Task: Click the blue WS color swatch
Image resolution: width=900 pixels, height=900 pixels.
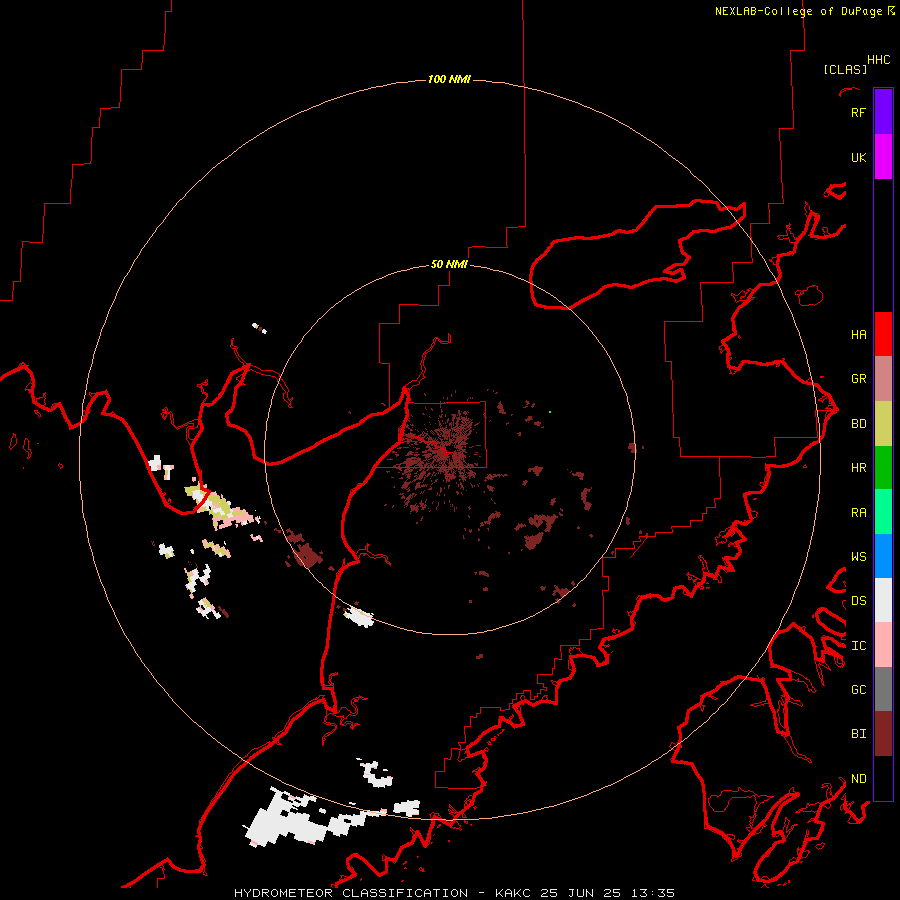Action: (883, 556)
